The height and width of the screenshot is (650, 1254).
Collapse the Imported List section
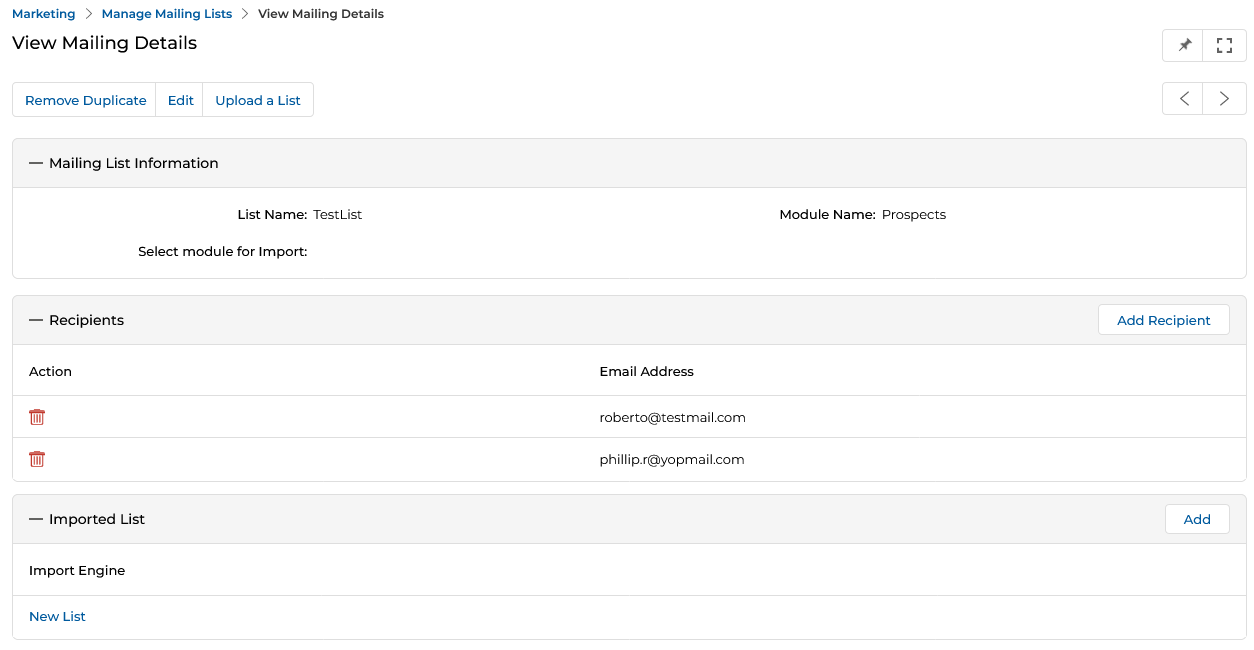tap(36, 519)
